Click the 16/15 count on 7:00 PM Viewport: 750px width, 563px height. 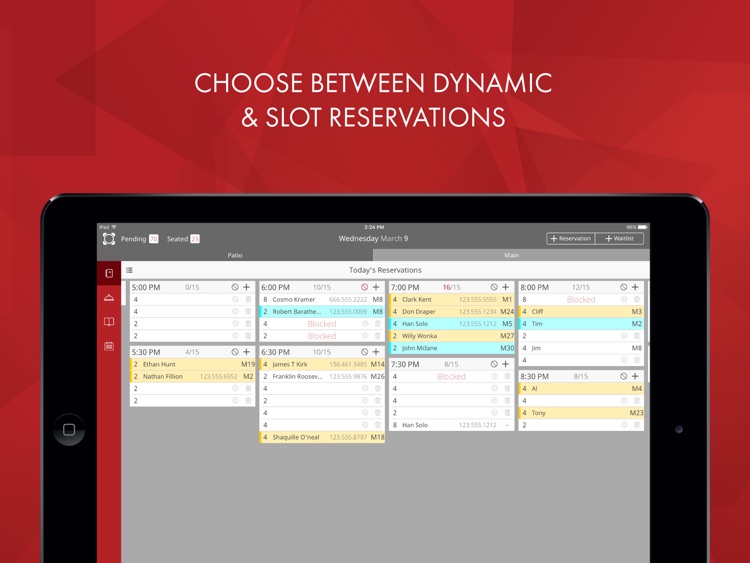click(x=452, y=287)
